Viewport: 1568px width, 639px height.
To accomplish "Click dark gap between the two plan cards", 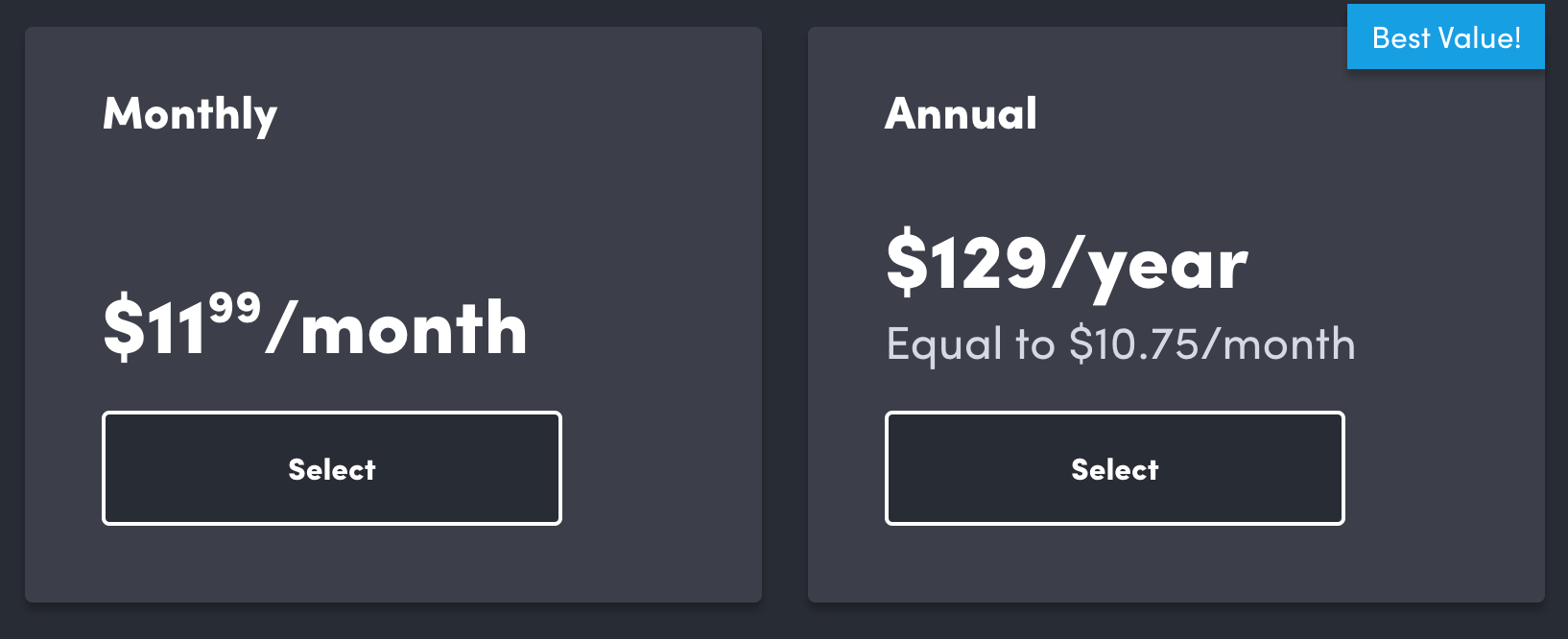I will point(785,317).
